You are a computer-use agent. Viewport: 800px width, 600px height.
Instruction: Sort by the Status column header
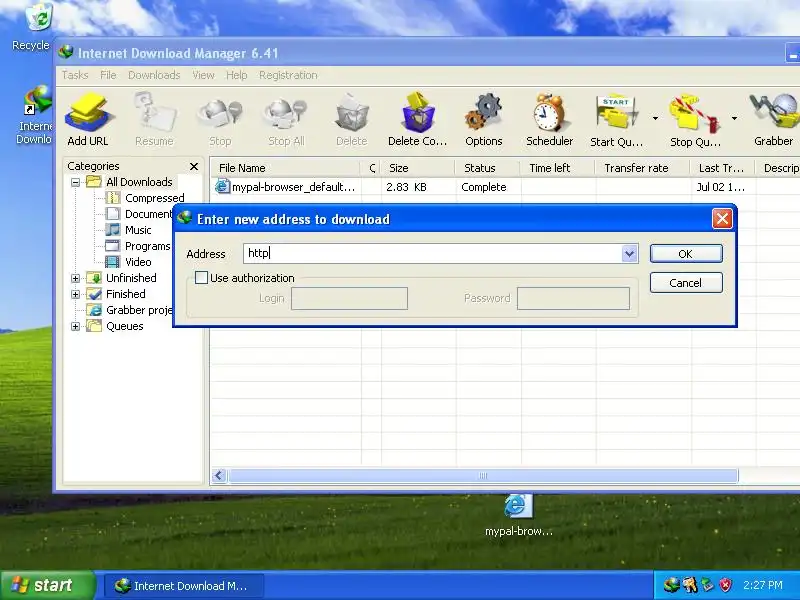click(487, 168)
